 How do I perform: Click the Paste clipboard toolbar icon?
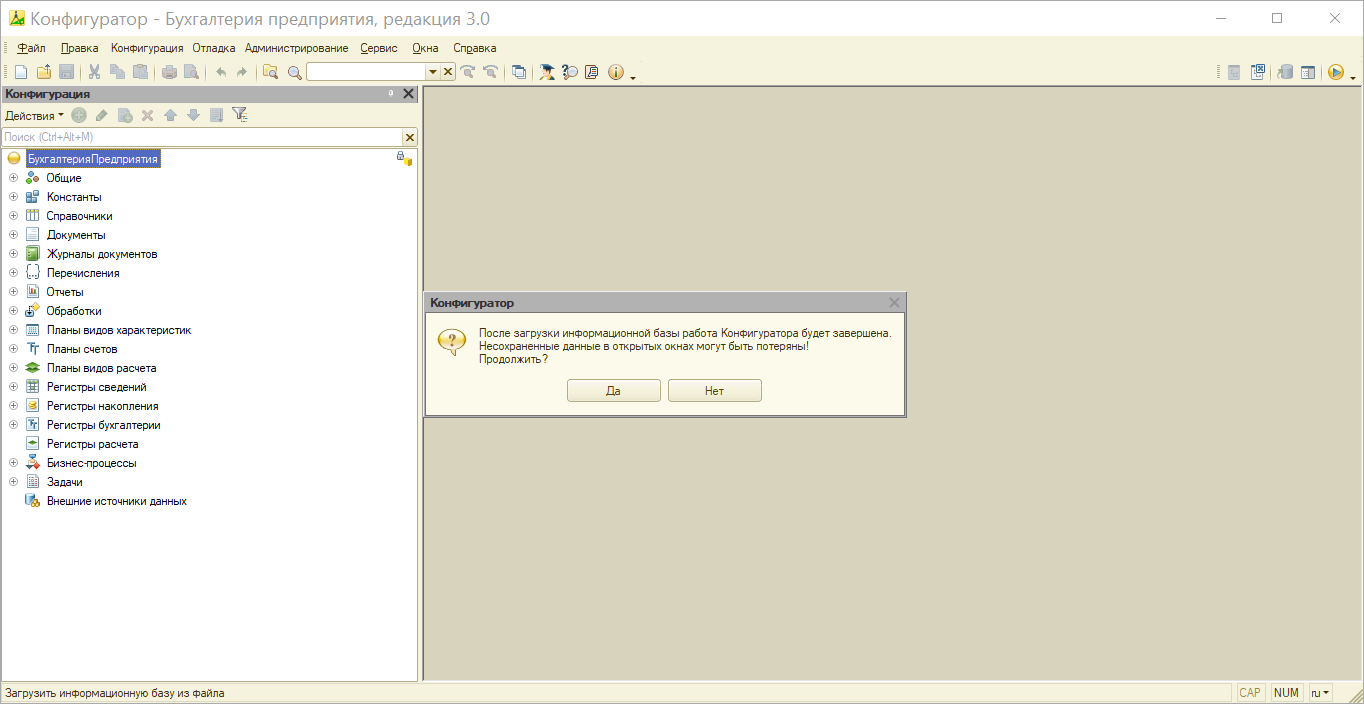click(x=140, y=72)
